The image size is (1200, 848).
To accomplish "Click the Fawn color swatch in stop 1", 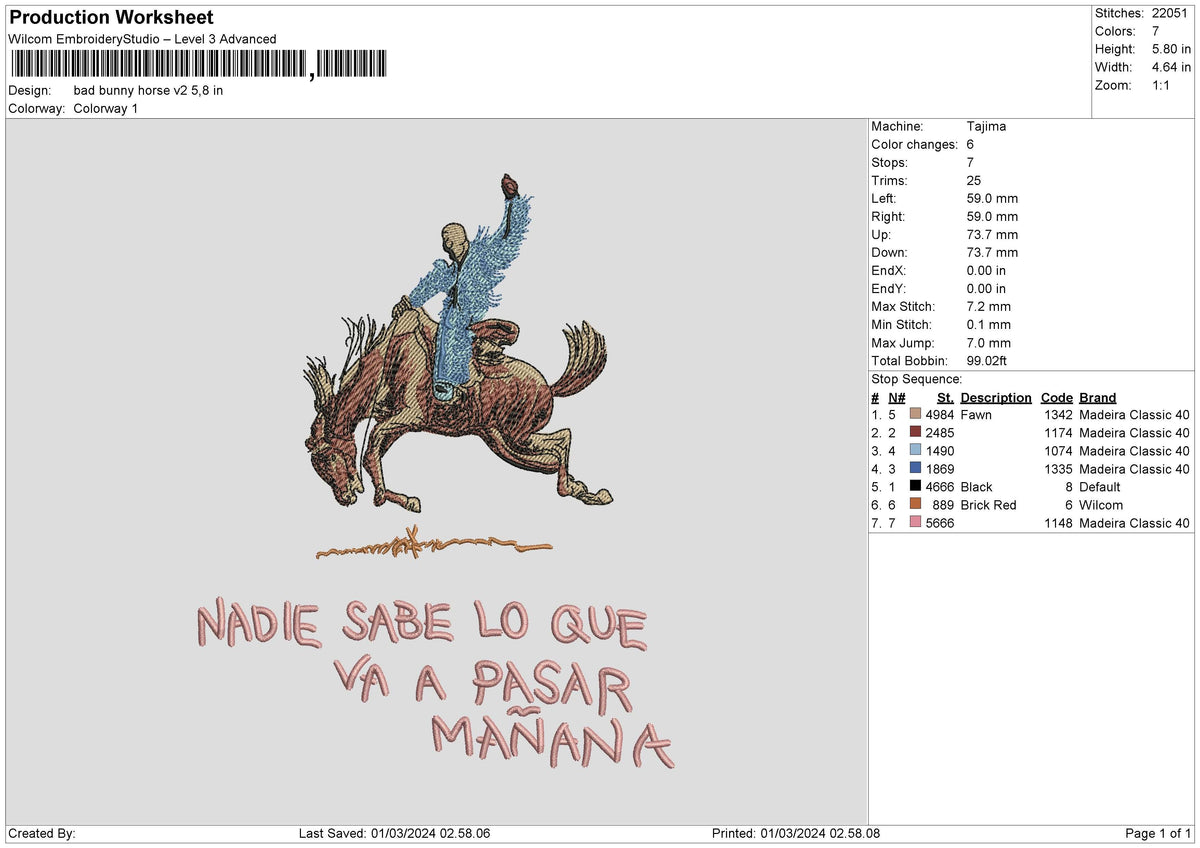I will (x=915, y=415).
